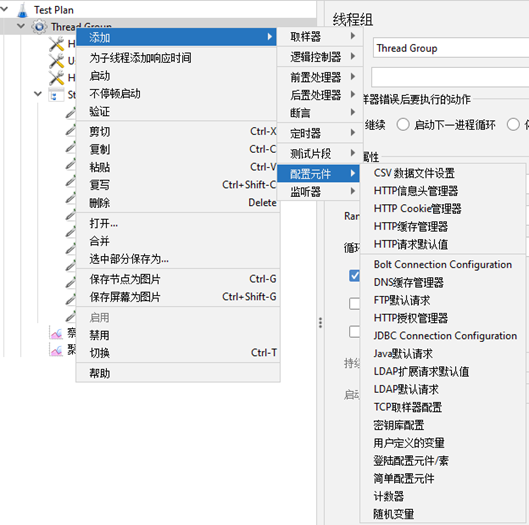Screen dimensions: 529x525
Task: Choose 保存节点为图片 entry
Action: tap(178, 279)
